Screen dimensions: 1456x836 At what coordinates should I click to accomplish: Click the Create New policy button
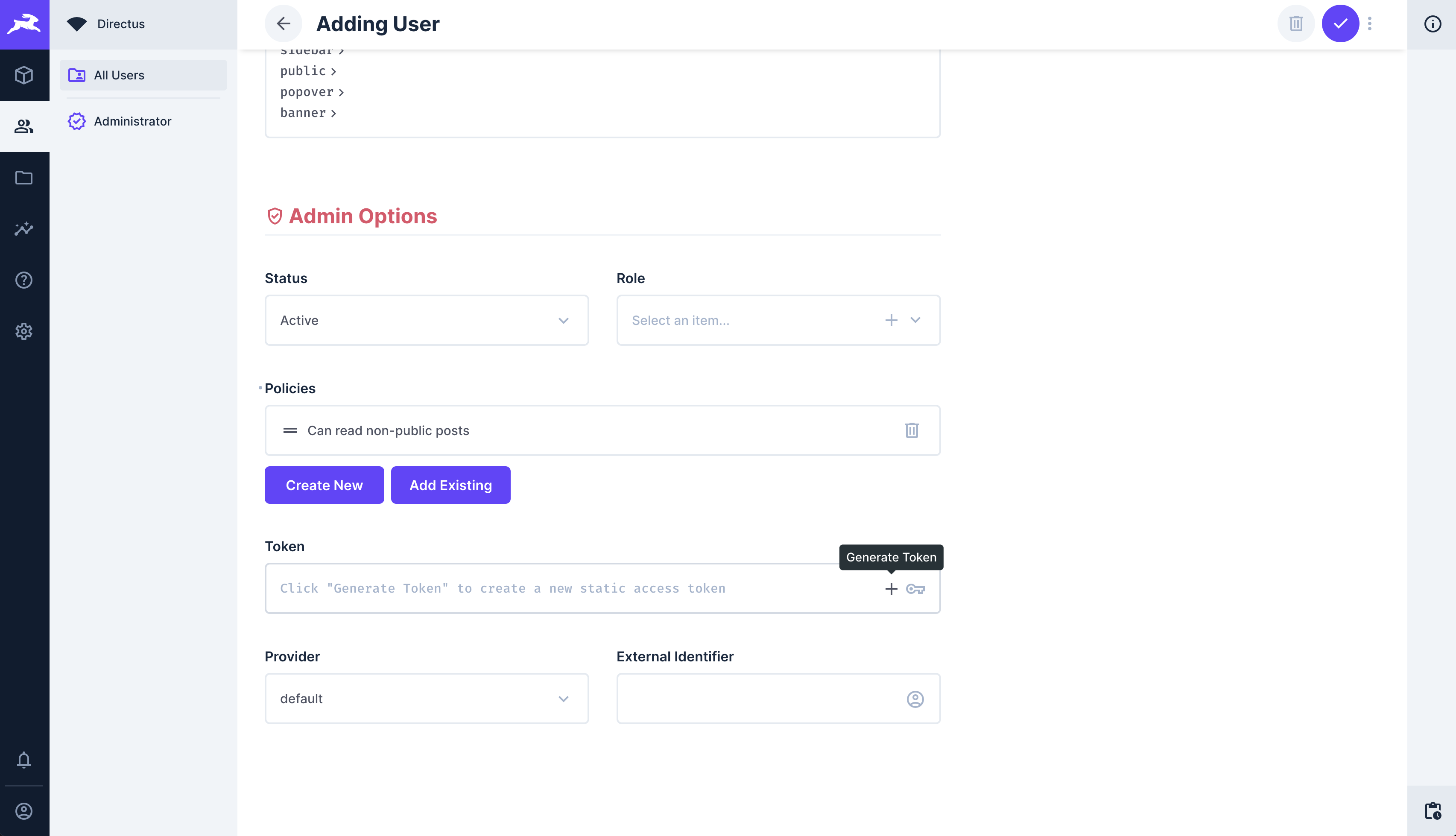point(324,485)
